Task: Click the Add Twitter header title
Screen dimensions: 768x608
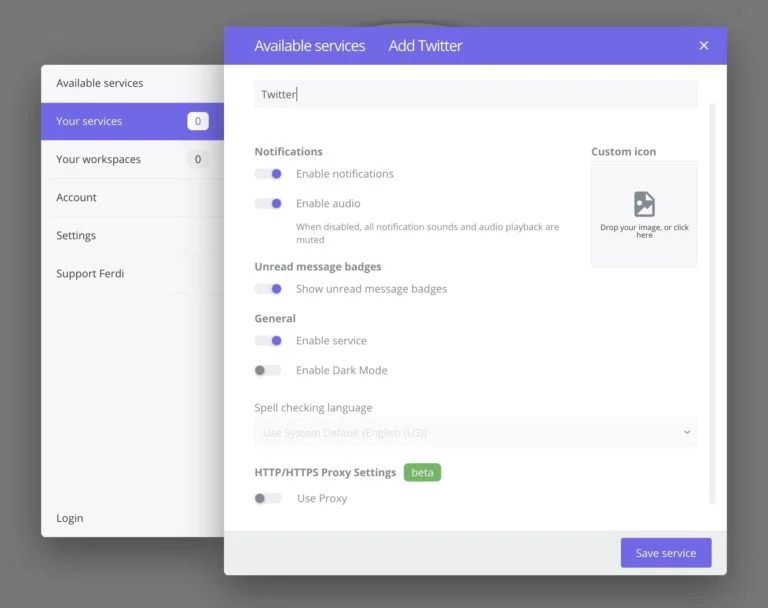Action: [x=425, y=46]
